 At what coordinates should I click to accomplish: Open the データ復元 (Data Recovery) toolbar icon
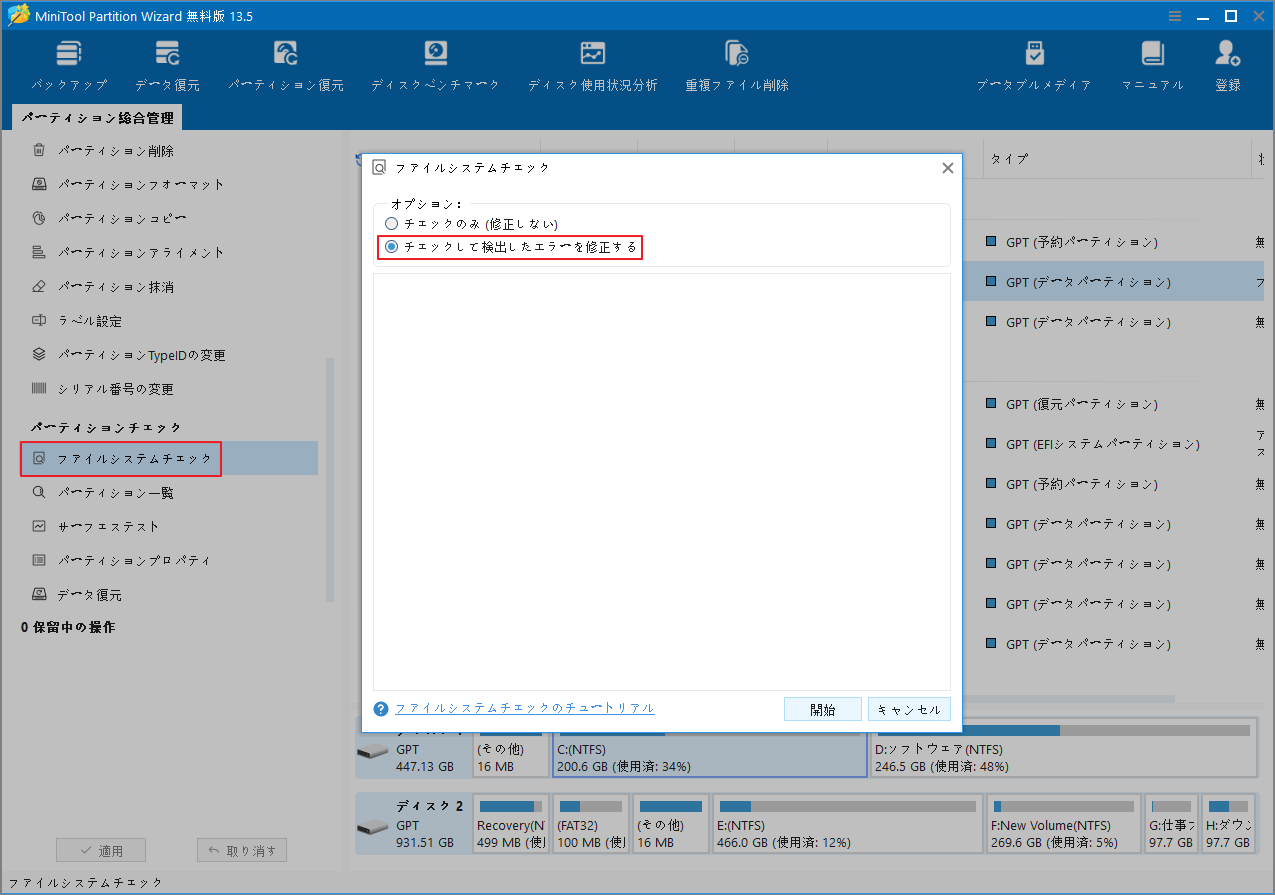pos(167,62)
